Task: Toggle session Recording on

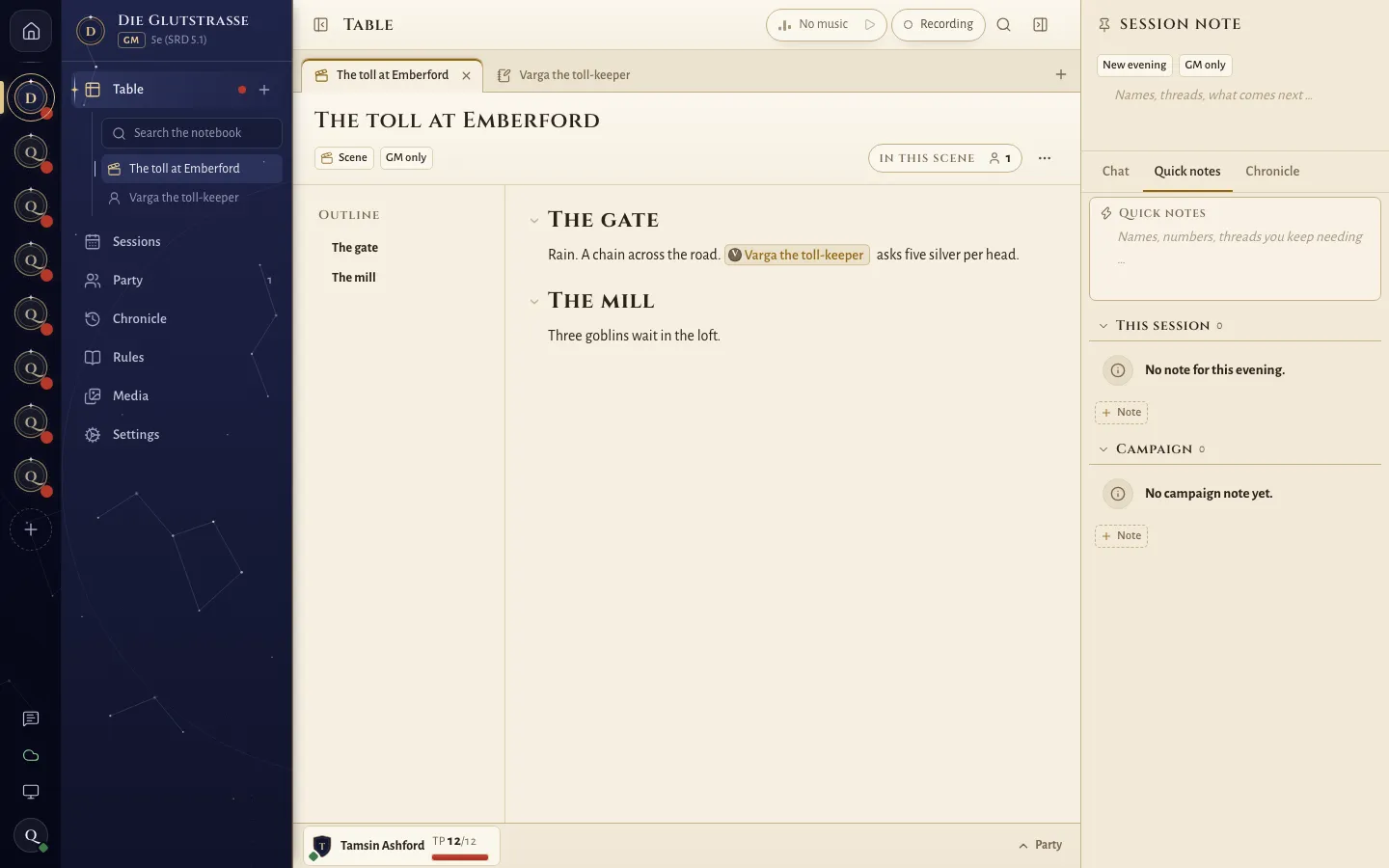Action: coord(939,25)
